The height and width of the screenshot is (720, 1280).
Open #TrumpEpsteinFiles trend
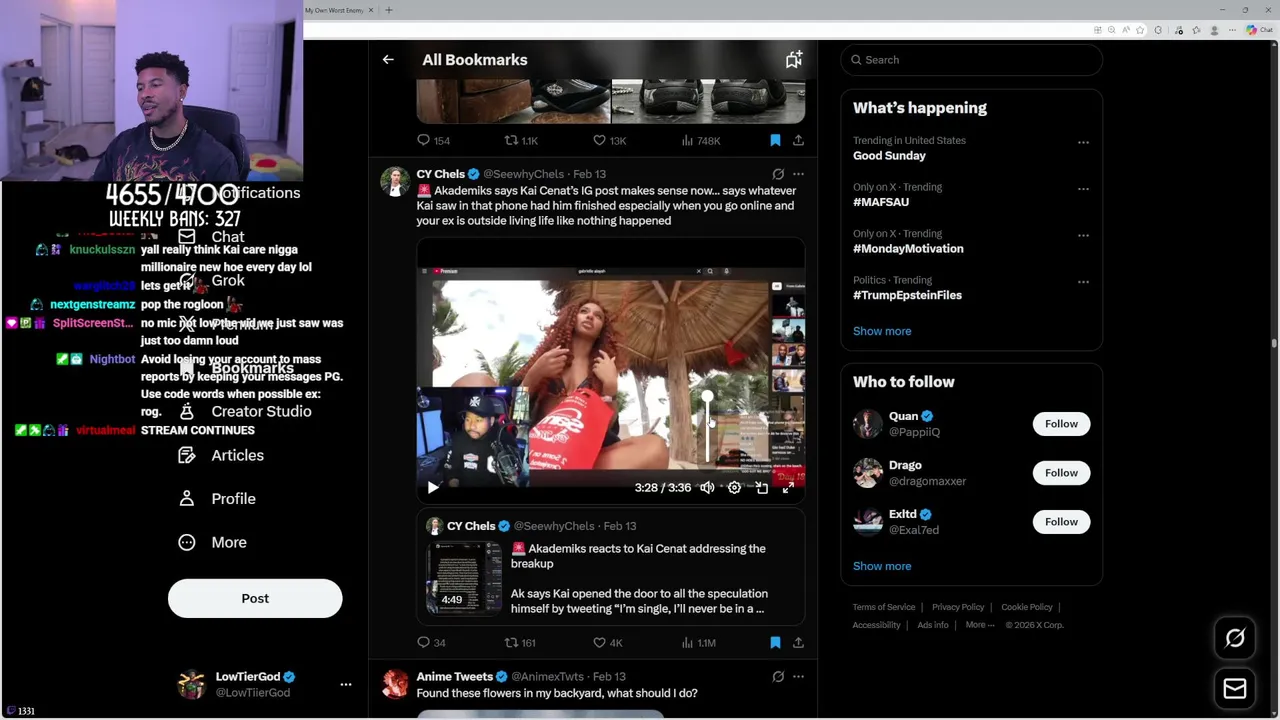click(x=907, y=296)
